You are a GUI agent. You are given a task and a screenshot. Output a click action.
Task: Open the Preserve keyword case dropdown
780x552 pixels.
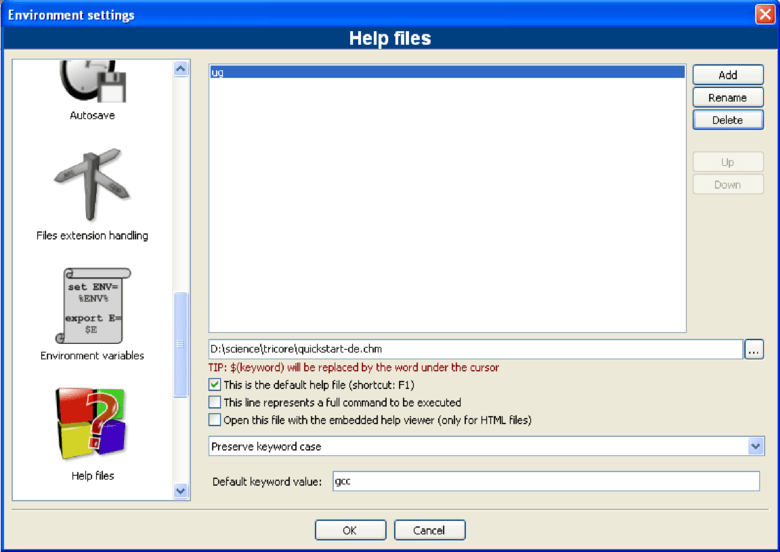click(487, 447)
